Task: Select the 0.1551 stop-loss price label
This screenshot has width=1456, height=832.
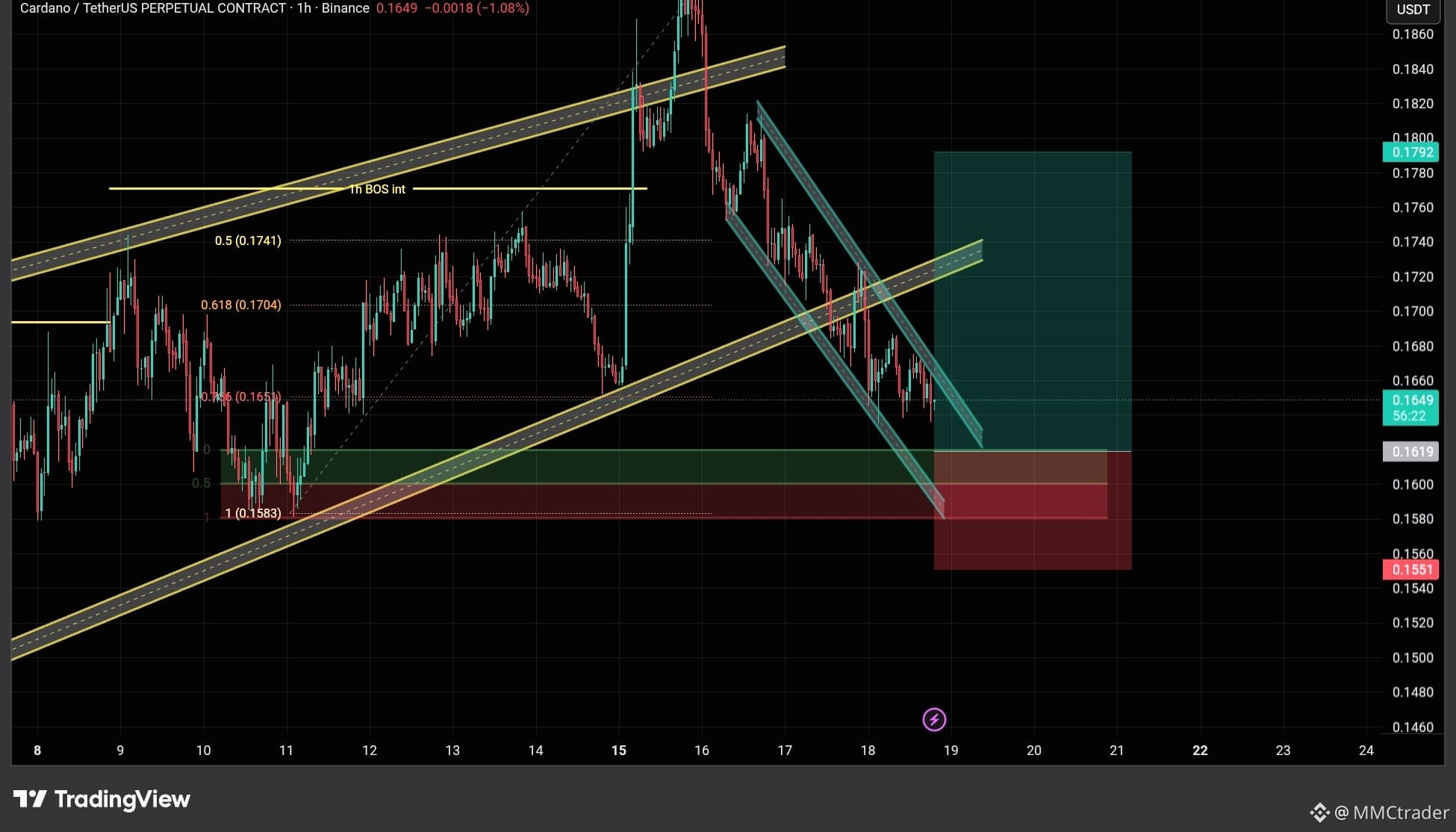Action: (1410, 570)
